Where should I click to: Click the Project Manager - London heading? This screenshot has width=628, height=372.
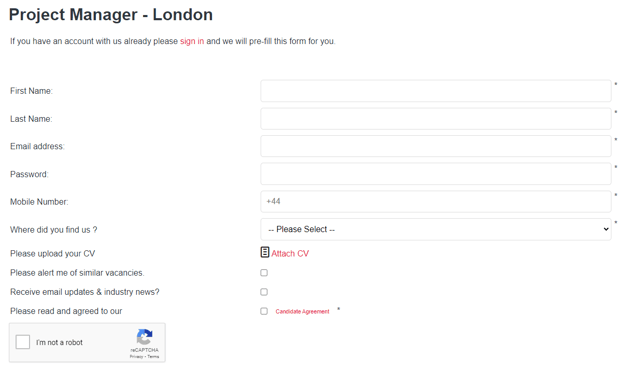(x=111, y=15)
